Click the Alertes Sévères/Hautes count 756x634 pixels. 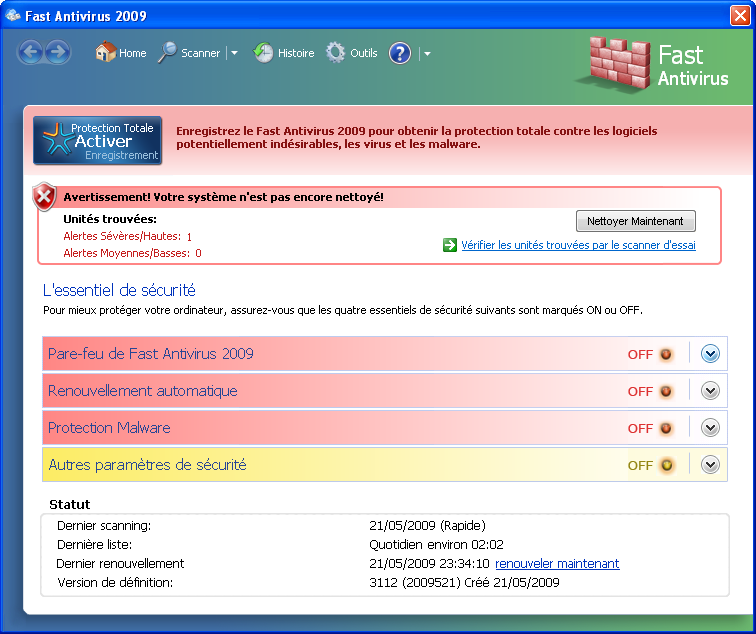pyautogui.click(x=189, y=237)
